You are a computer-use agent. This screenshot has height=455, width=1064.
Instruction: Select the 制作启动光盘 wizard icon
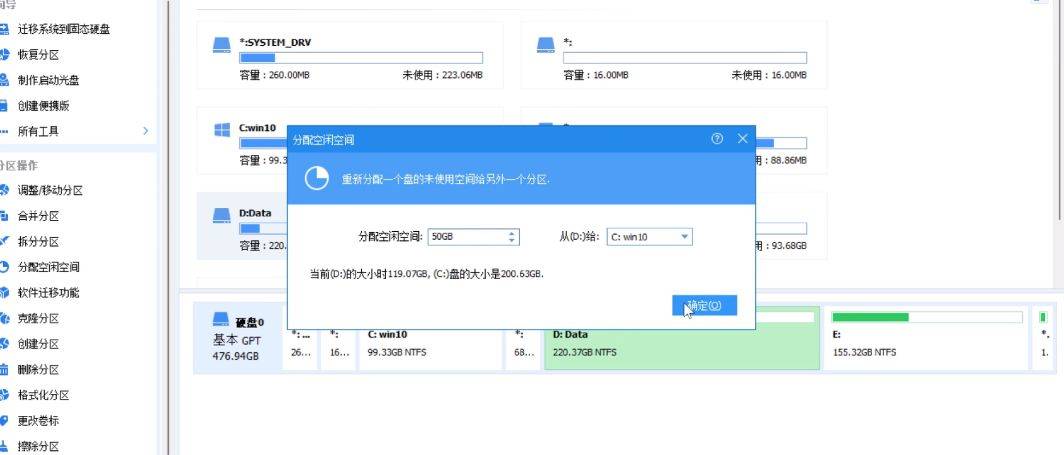5,80
